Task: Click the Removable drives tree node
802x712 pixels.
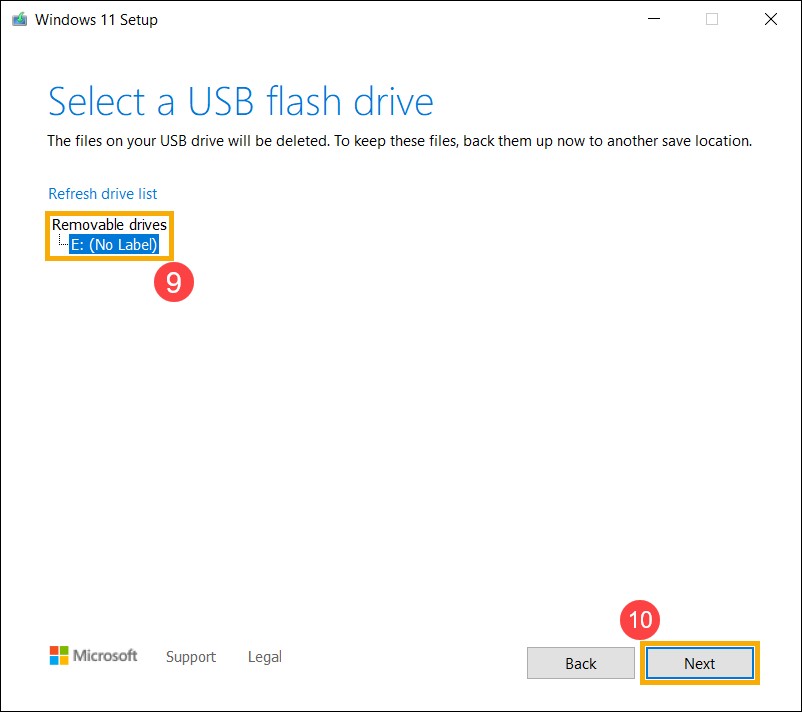Action: (109, 225)
